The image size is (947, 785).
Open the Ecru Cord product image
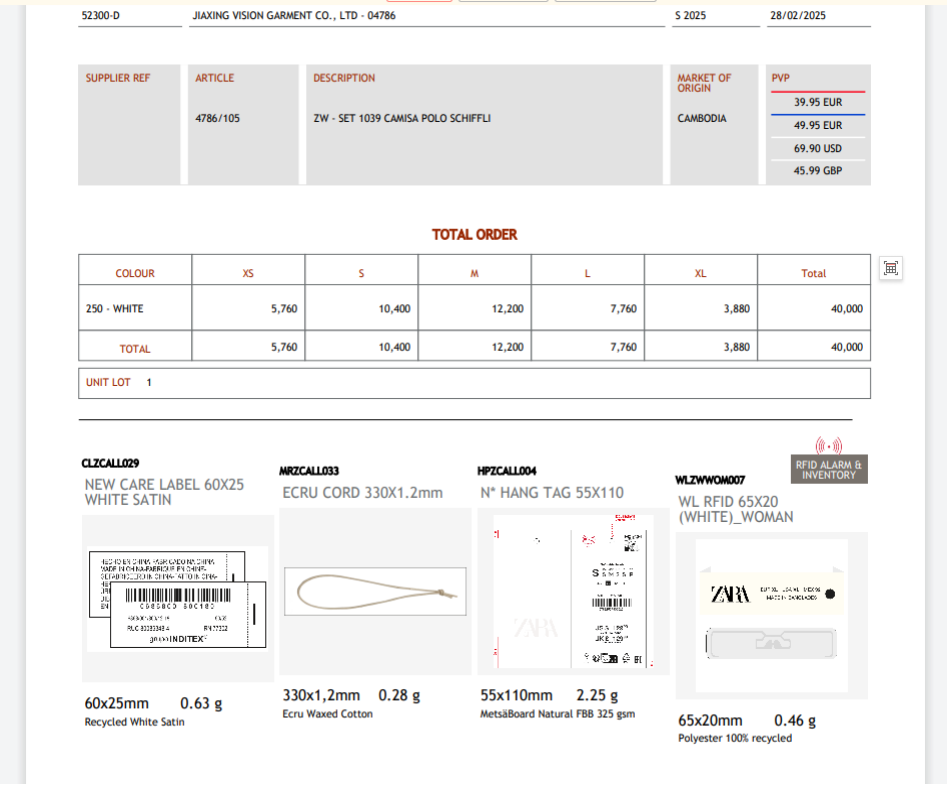[375, 591]
